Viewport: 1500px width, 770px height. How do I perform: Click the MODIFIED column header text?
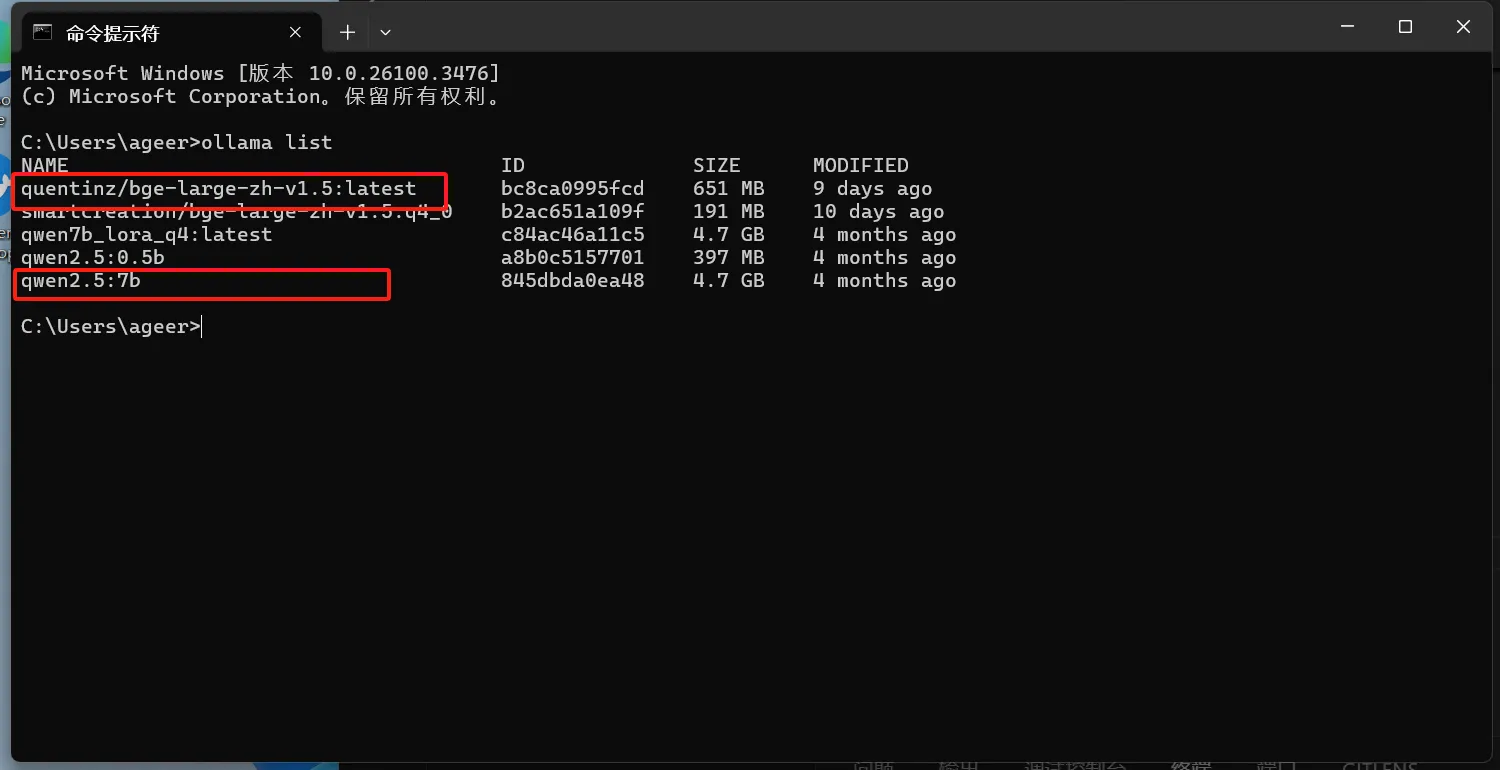(860, 165)
